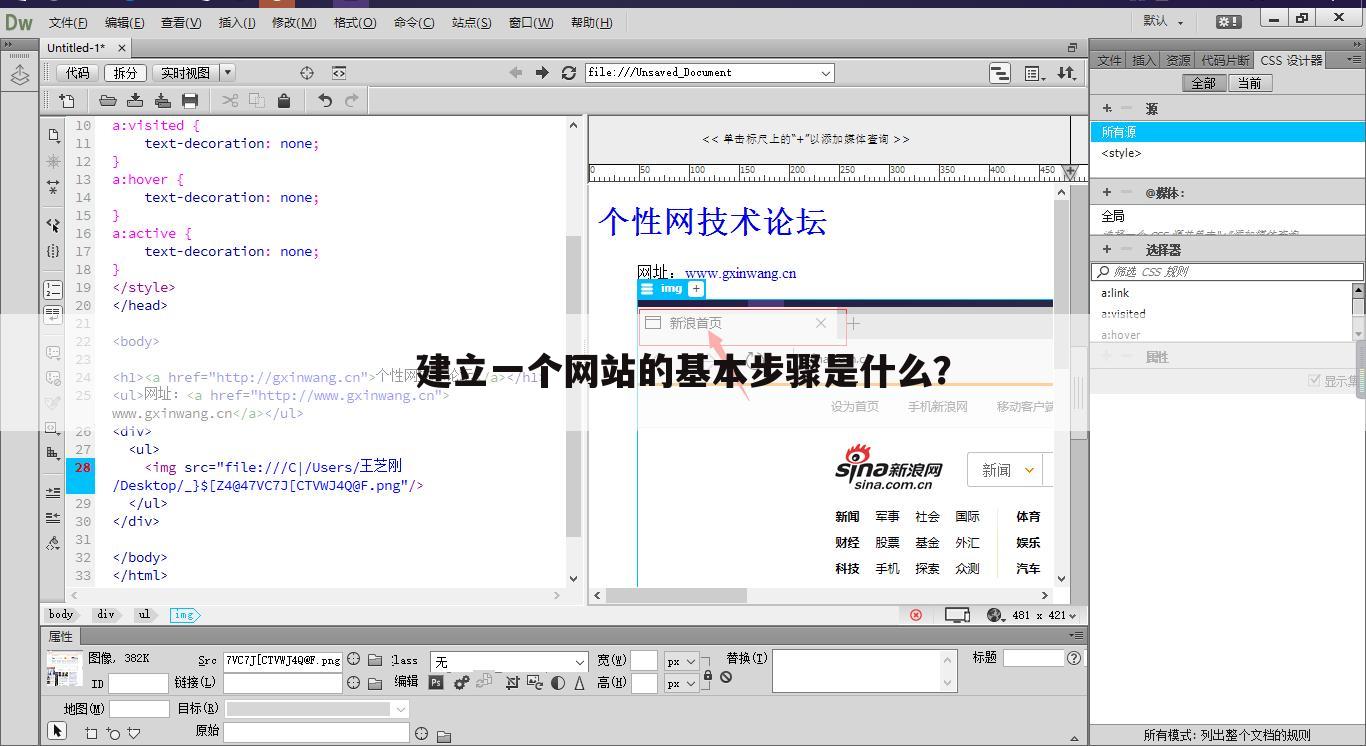The image size is (1366, 746).
Task: Undo the last action
Action: point(325,100)
